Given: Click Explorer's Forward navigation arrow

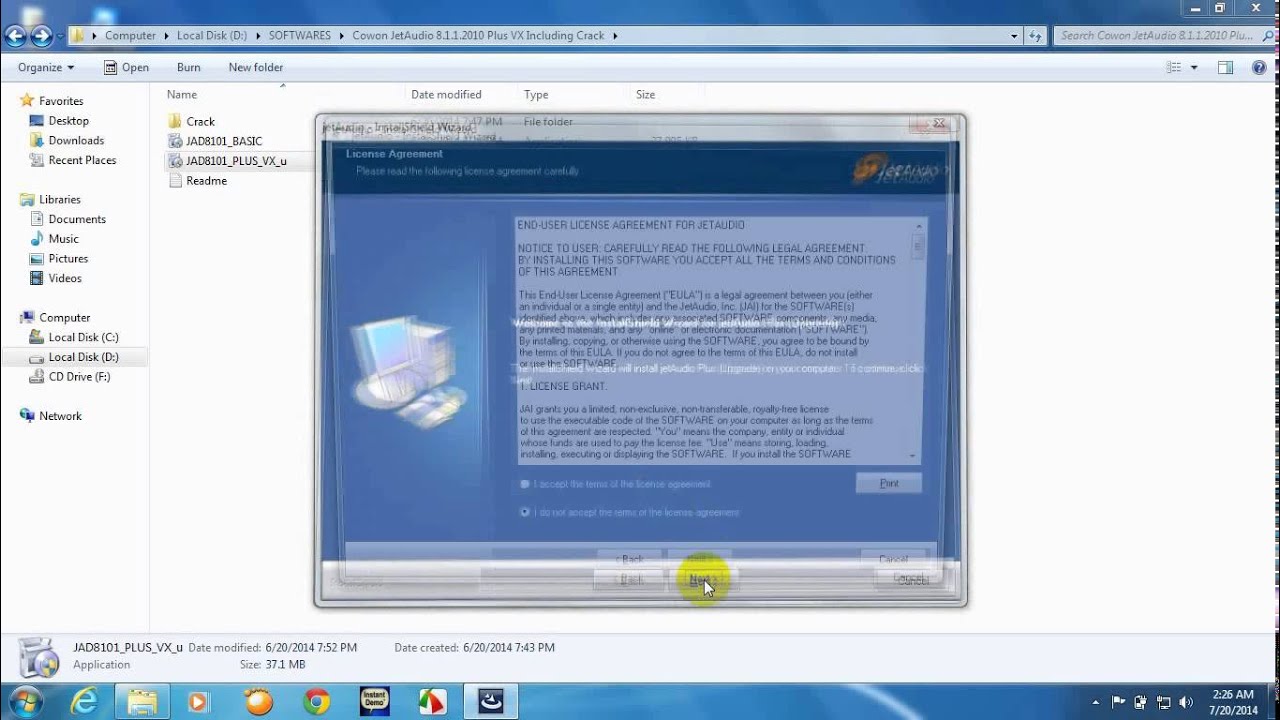Looking at the screenshot, I should [x=42, y=37].
